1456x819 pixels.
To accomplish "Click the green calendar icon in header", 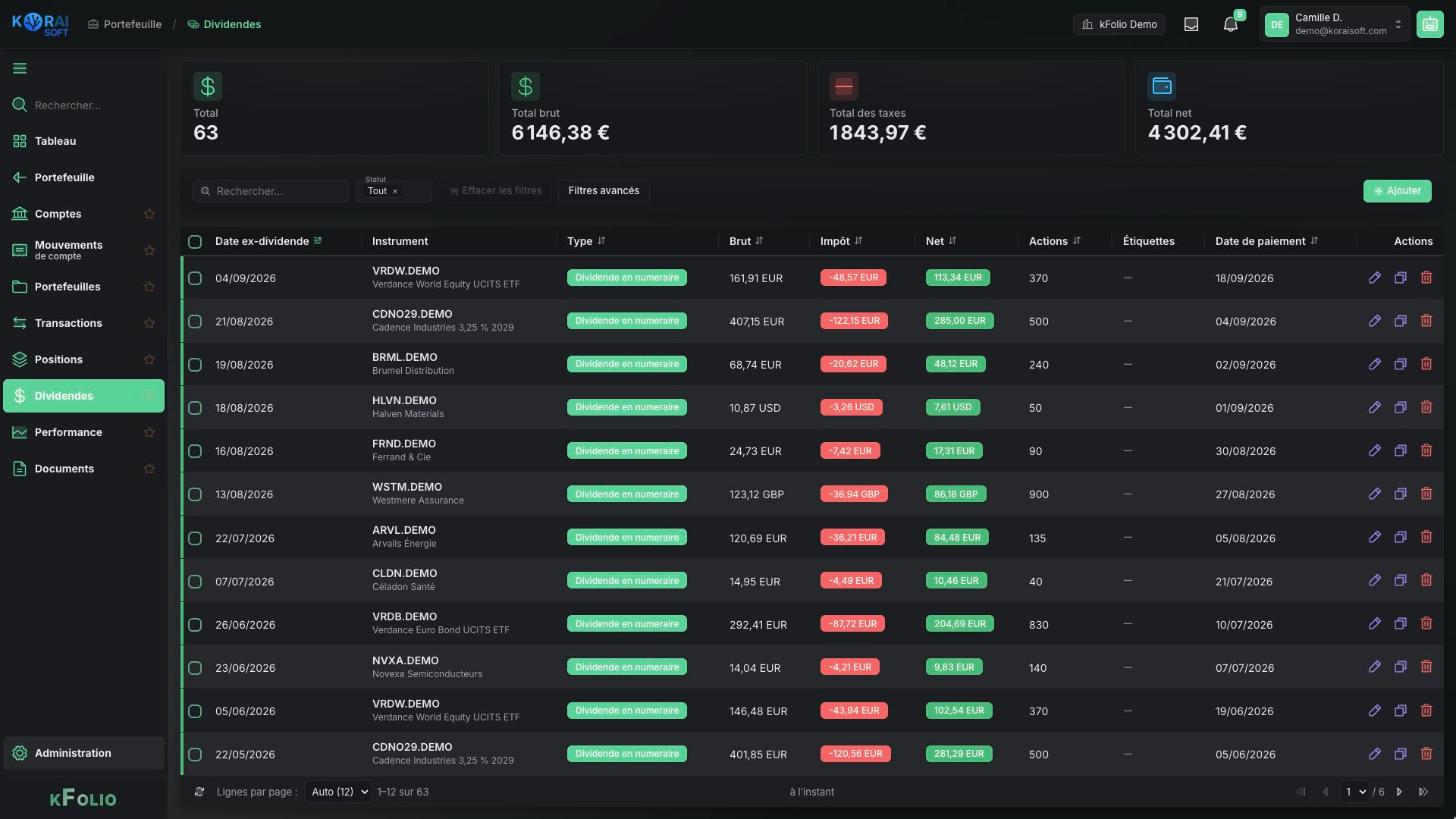I will click(1429, 24).
